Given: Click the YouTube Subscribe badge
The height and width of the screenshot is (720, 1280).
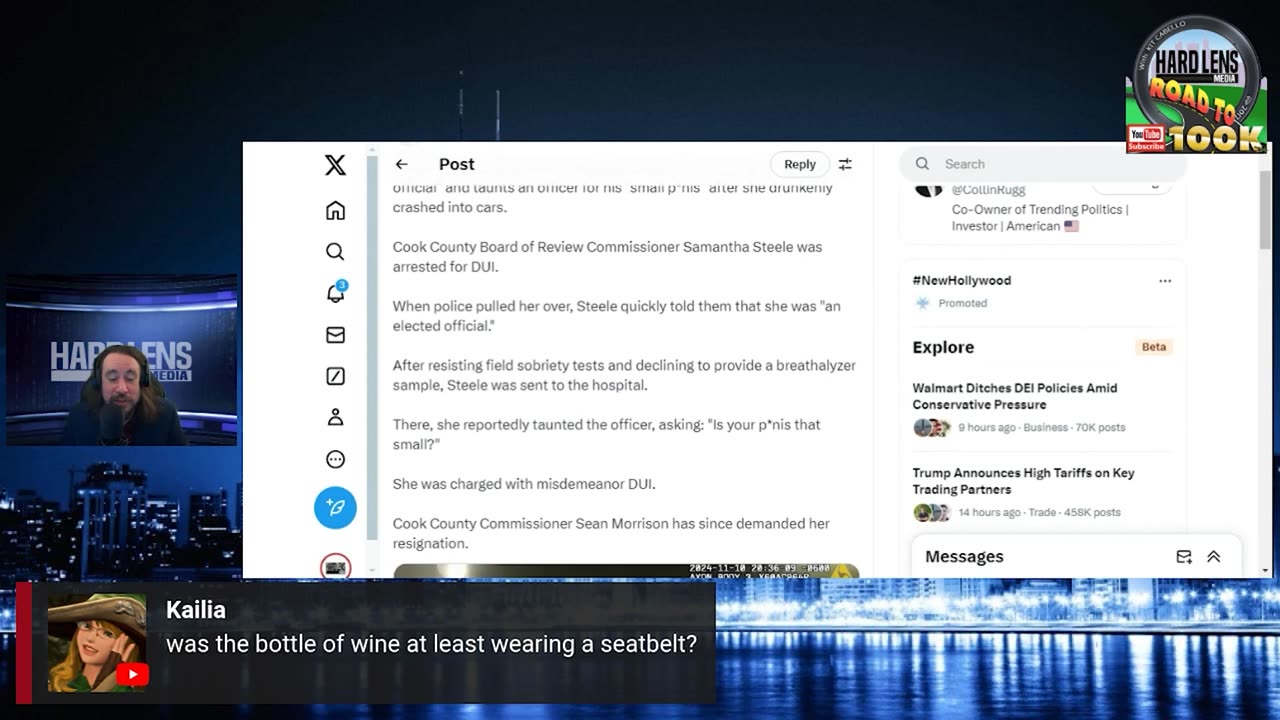Looking at the screenshot, I should [1146, 139].
